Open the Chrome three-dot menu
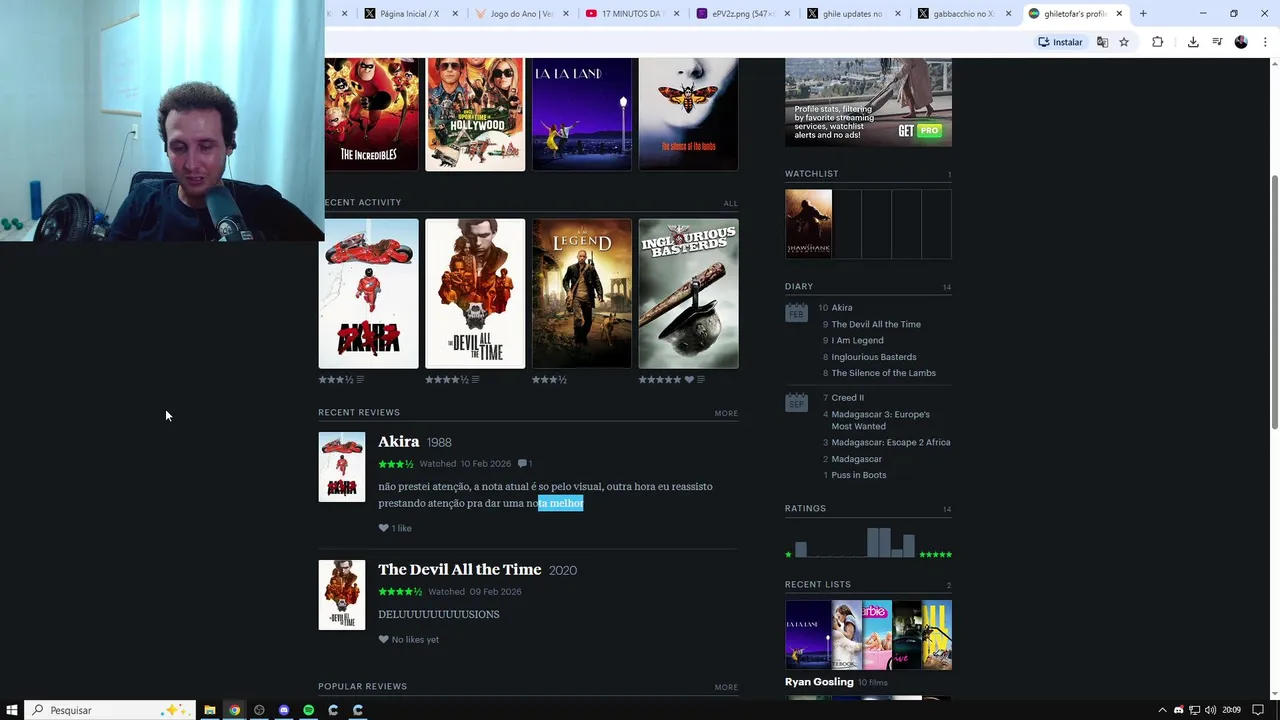The width and height of the screenshot is (1280, 720). coord(1265,42)
